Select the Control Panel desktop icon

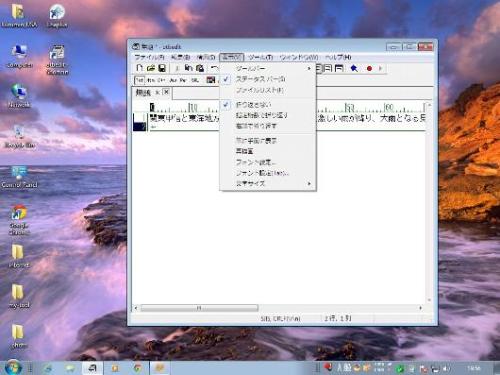tap(19, 176)
